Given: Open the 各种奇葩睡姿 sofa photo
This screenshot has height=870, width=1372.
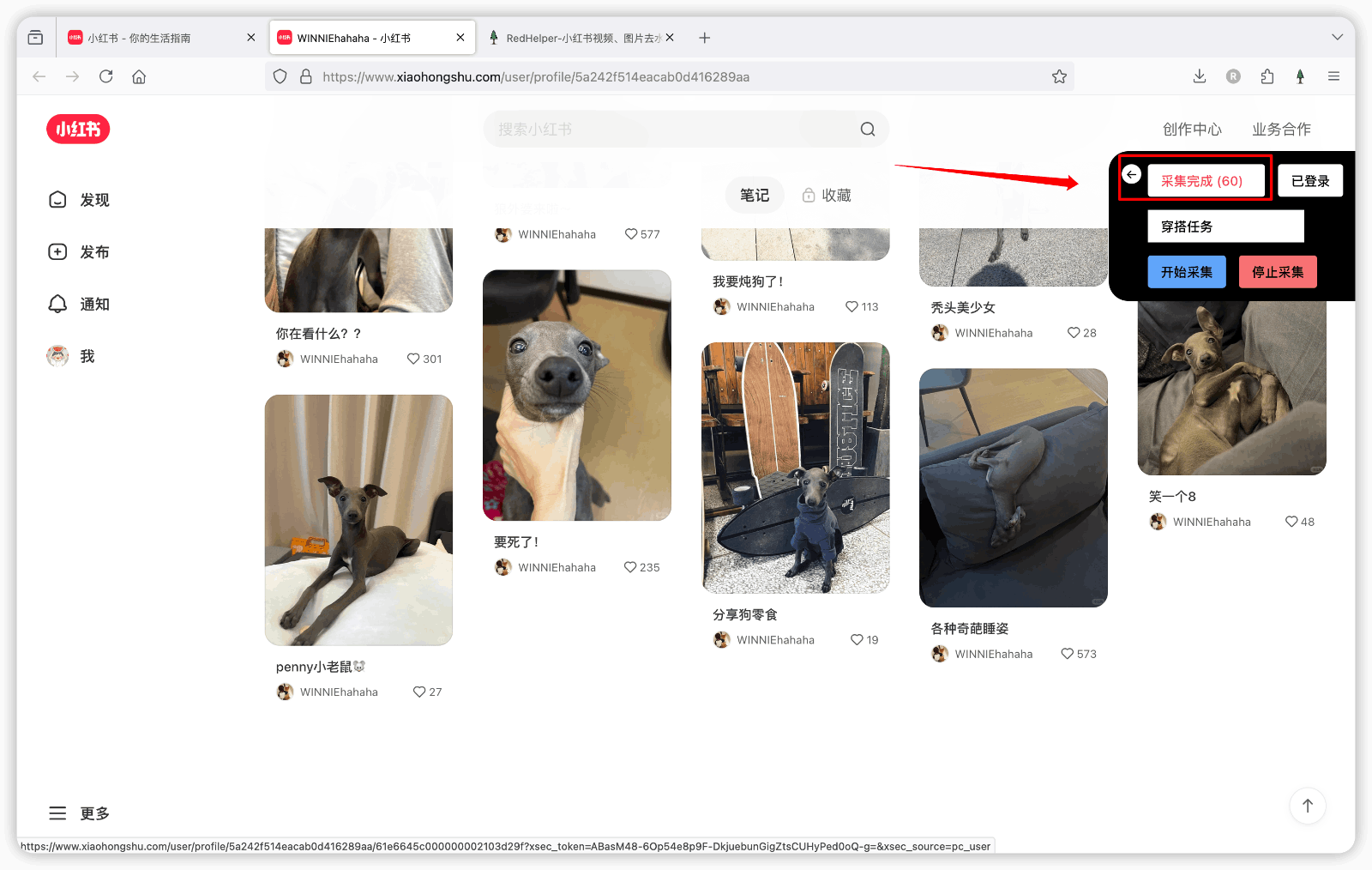Looking at the screenshot, I should 1014,488.
